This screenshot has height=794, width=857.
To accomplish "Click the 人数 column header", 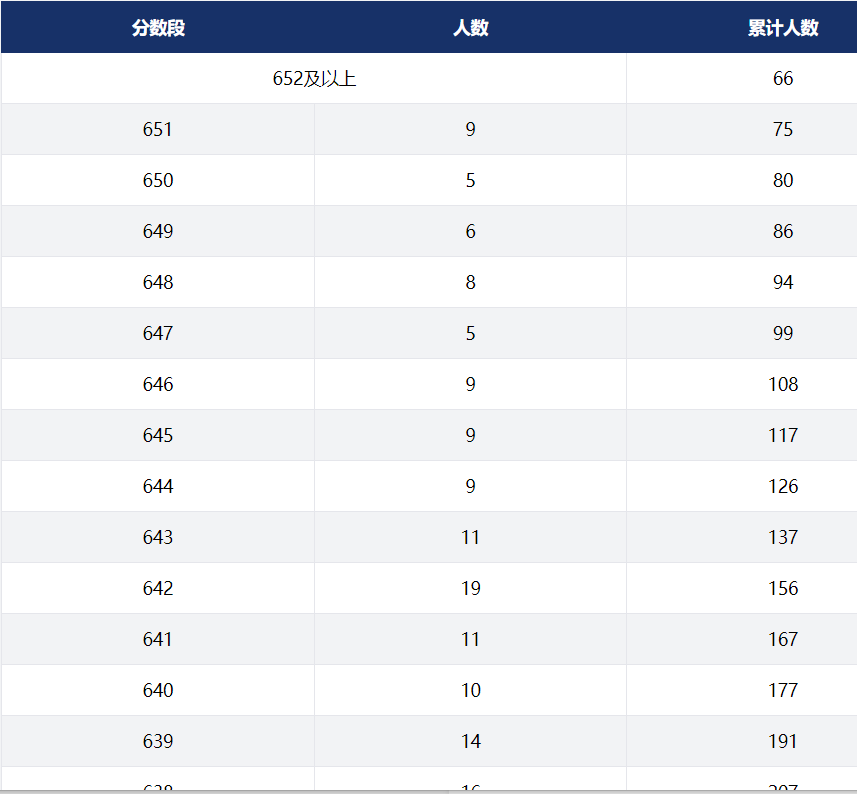I will (471, 27).
